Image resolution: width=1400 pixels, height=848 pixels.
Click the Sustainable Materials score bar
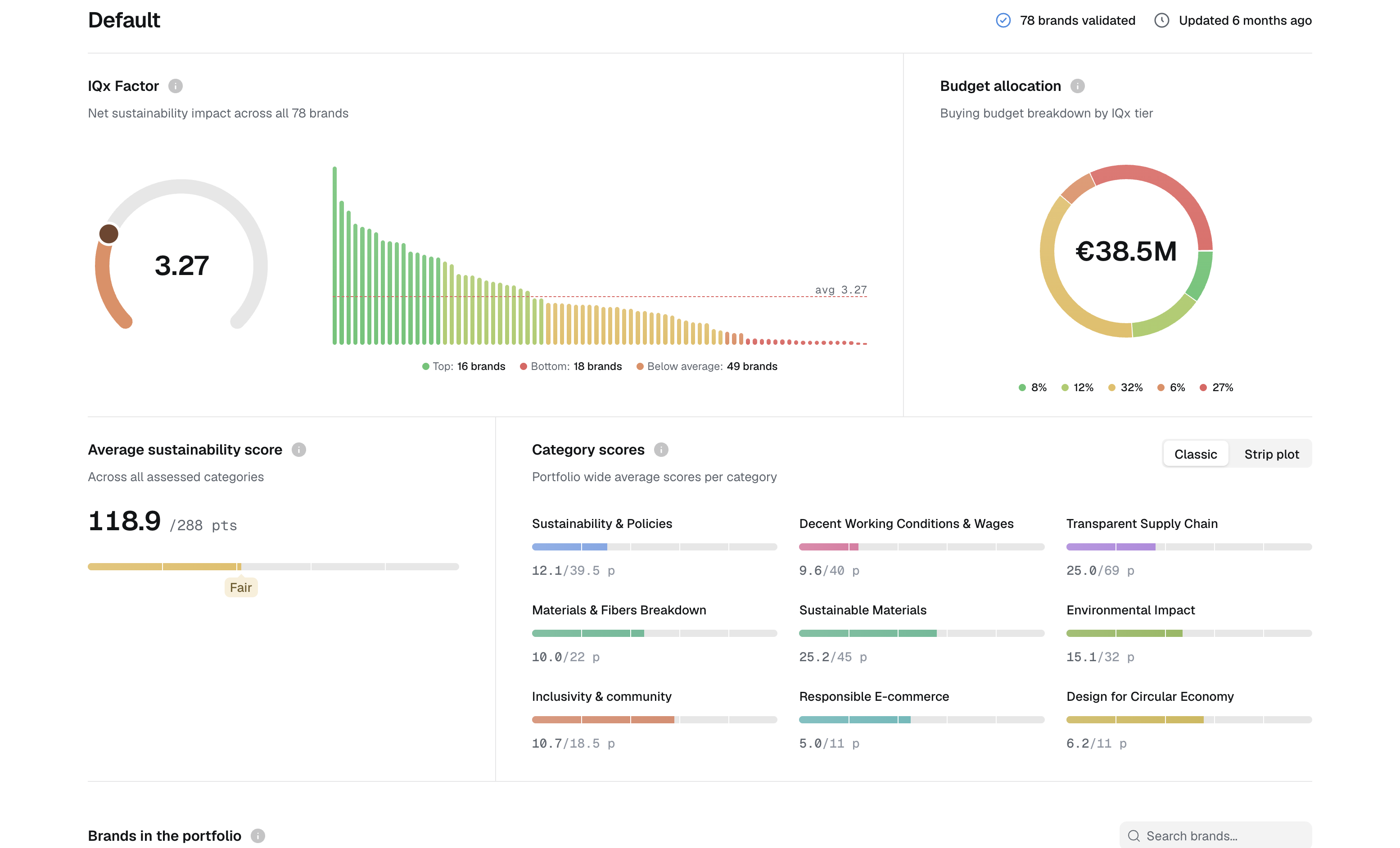(921, 633)
